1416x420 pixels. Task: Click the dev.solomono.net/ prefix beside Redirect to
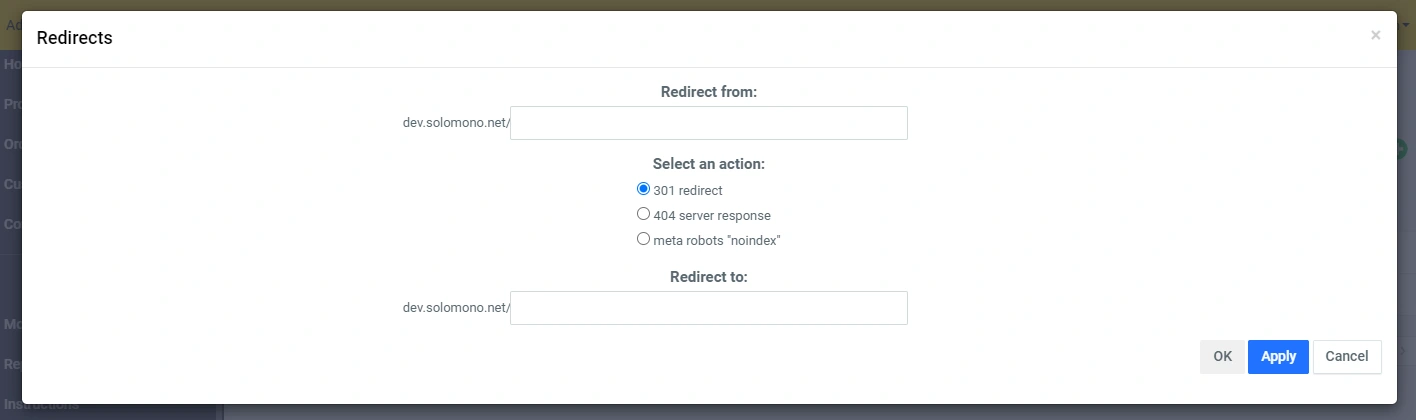tap(456, 308)
